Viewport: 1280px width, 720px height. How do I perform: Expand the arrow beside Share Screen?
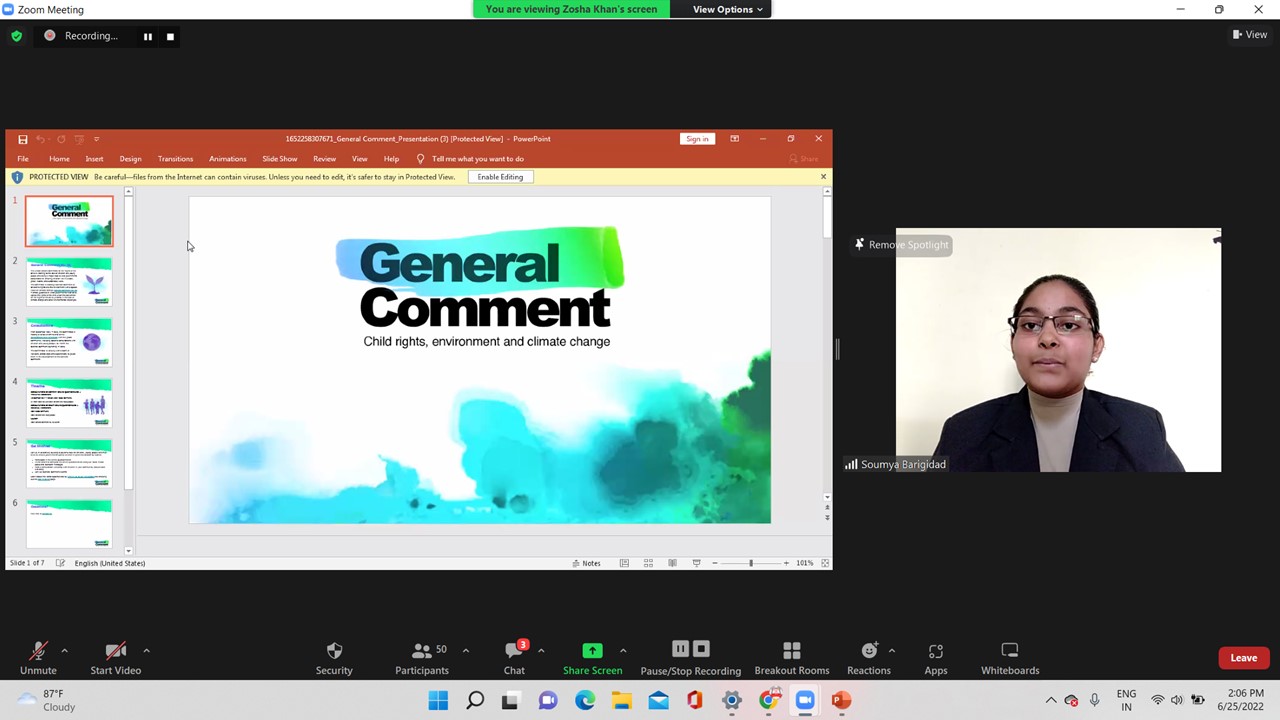click(x=623, y=650)
